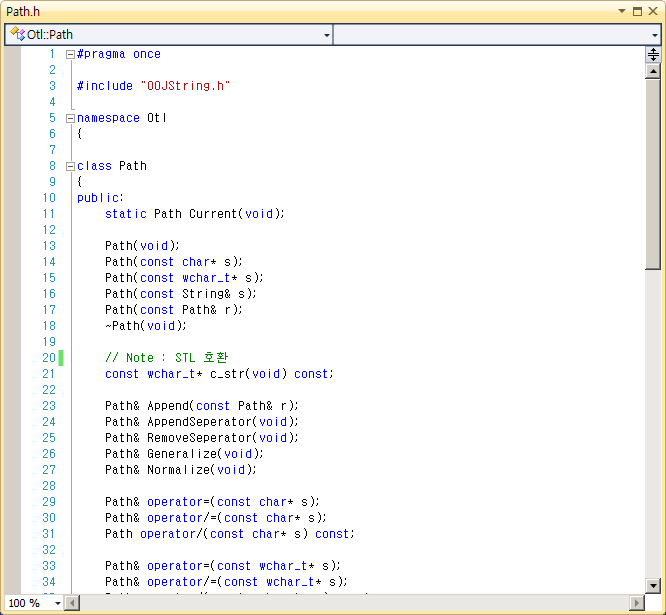Click "Path(const Path& r);" constructor line
This screenshot has width=666, height=615.
coord(174,310)
